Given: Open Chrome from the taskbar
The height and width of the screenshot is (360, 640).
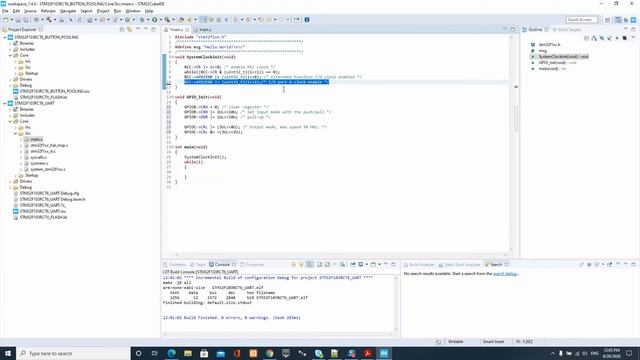Looking at the screenshot, I should [269, 353].
